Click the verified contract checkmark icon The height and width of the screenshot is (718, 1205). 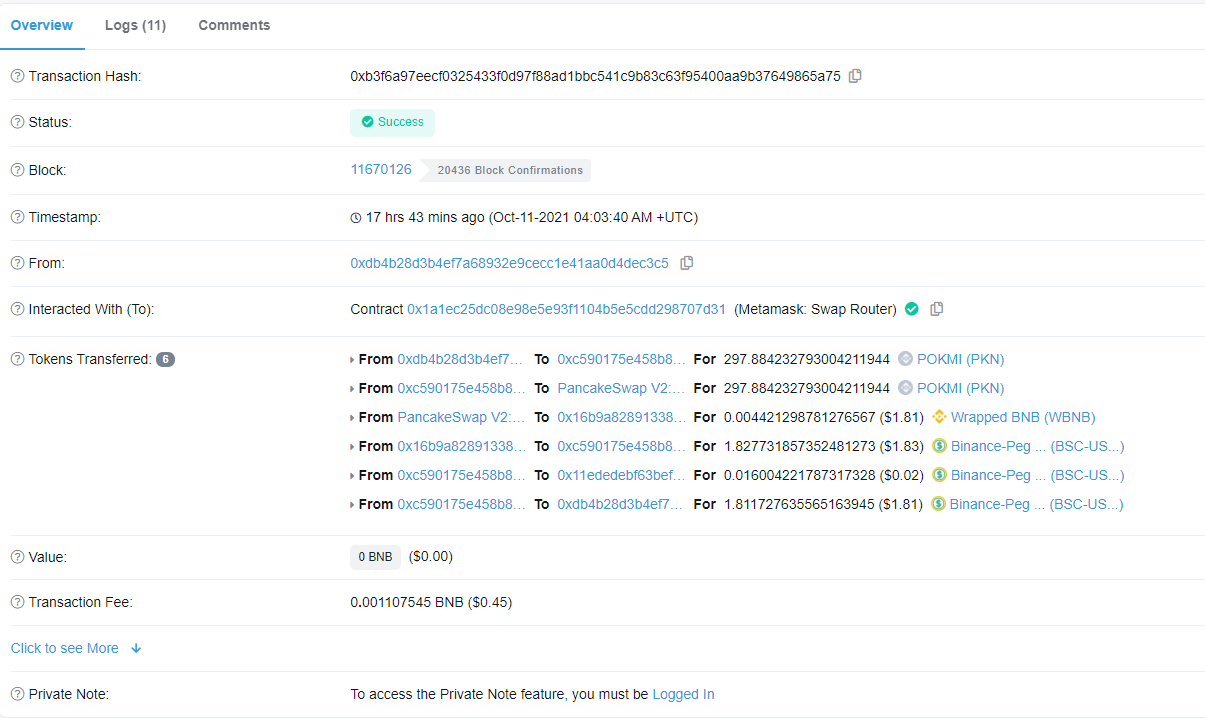pos(911,309)
